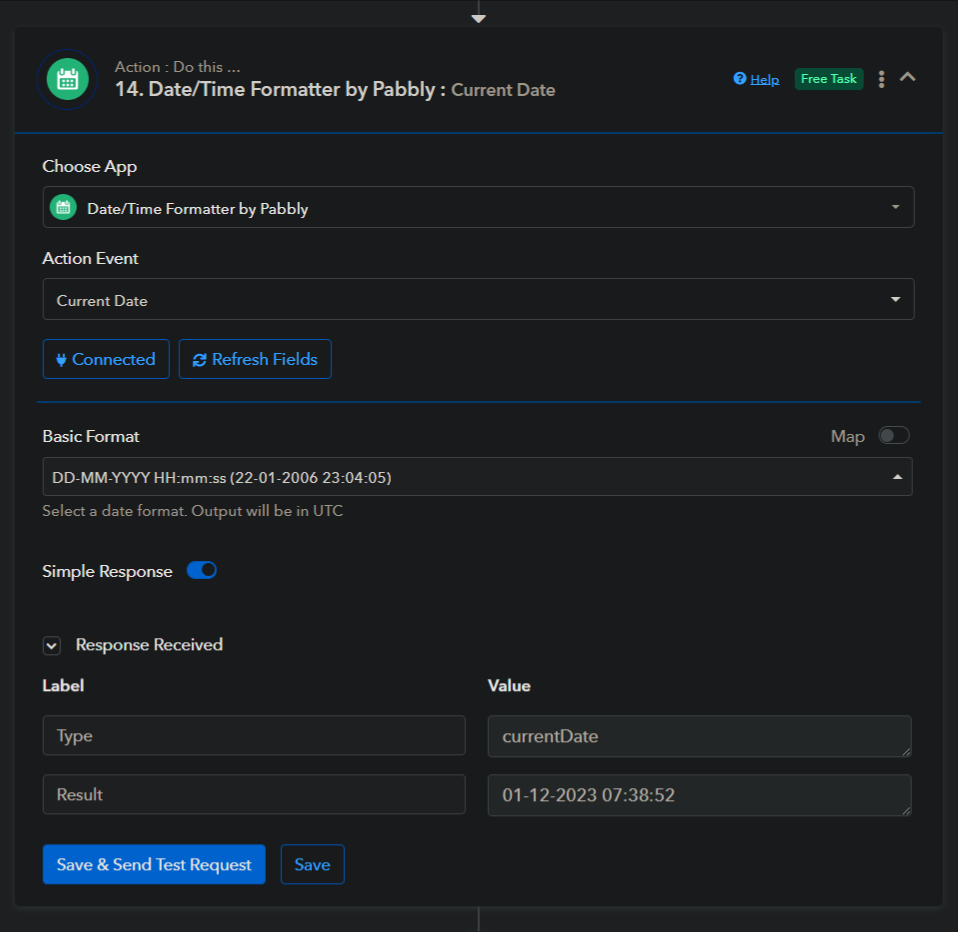Select the currentDate value field
958x932 pixels.
click(698, 736)
